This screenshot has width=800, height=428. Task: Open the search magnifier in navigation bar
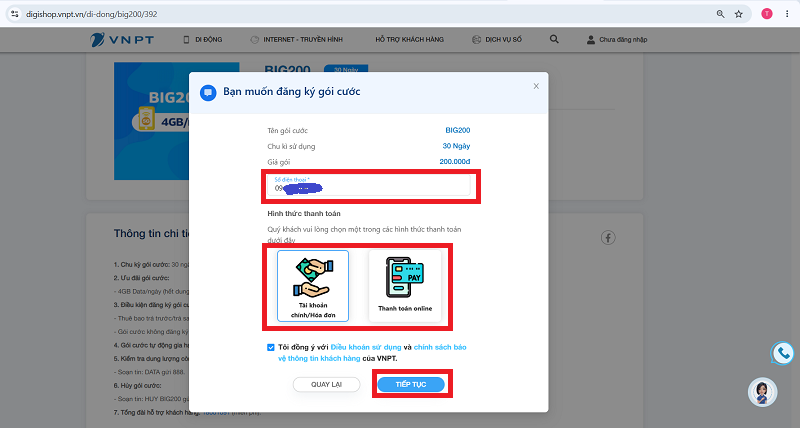point(554,39)
